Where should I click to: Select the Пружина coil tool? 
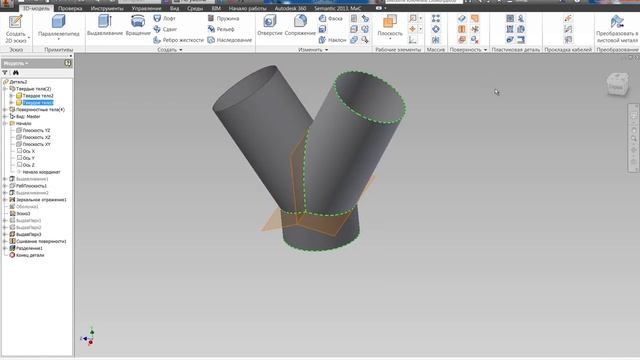point(223,18)
